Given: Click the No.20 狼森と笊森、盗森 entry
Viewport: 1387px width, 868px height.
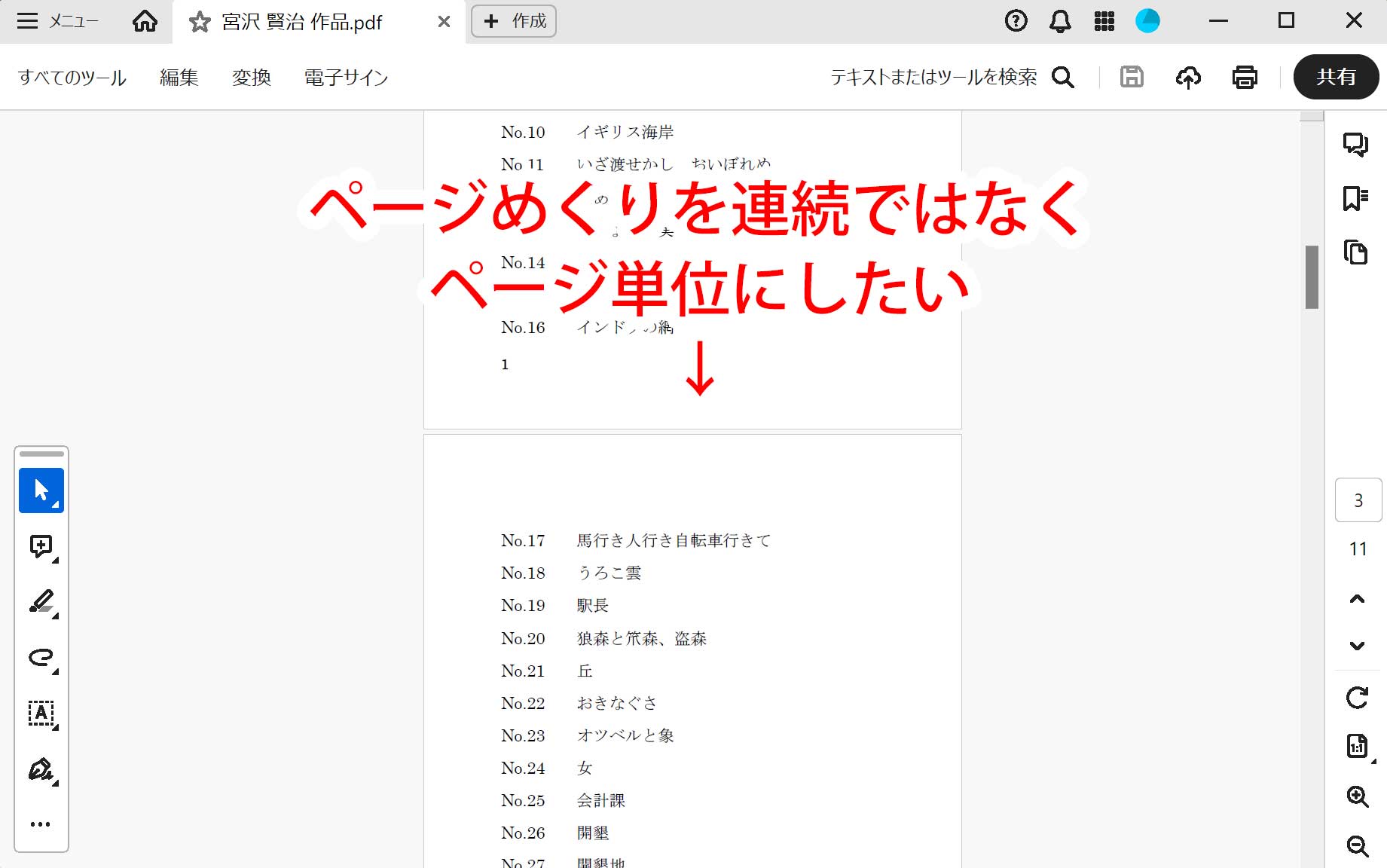Looking at the screenshot, I should pyautogui.click(x=603, y=638).
